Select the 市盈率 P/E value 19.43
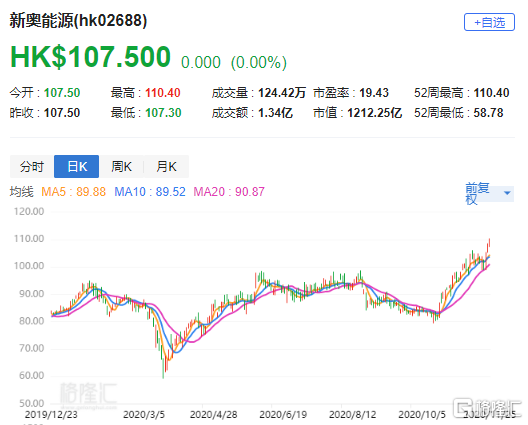This screenshot has width=528, height=425. point(374,93)
